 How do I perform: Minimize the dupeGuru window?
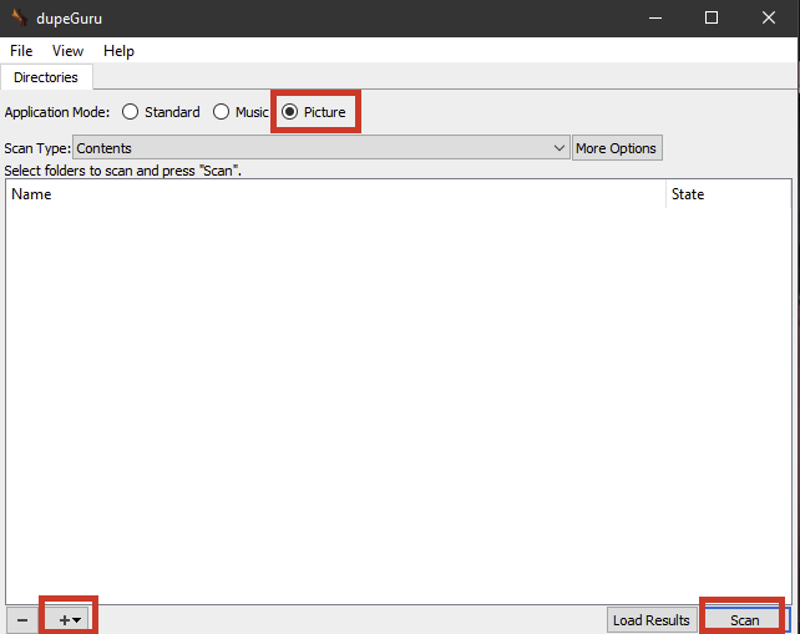(655, 18)
